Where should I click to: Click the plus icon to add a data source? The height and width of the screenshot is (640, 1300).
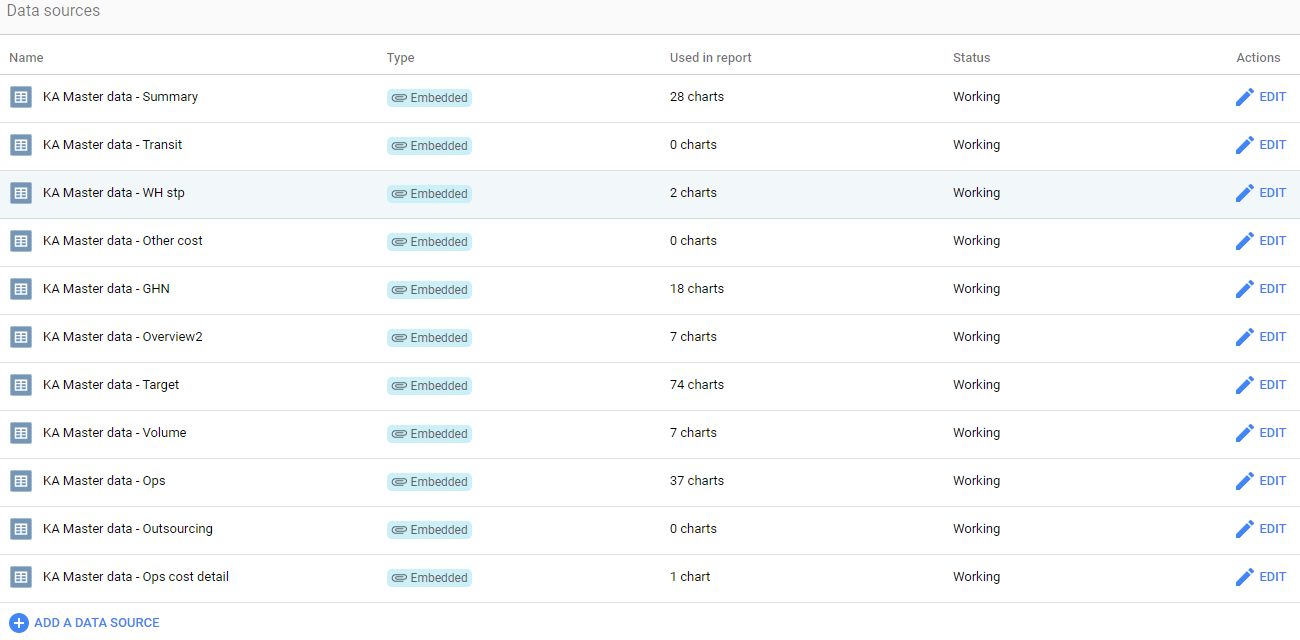coord(18,623)
